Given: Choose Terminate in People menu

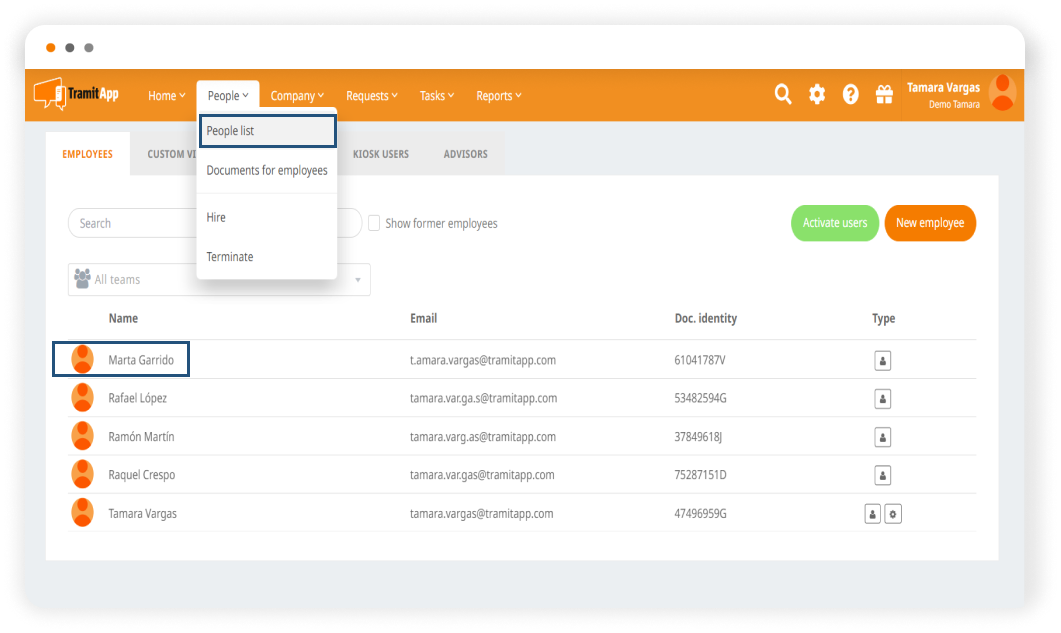Looking at the screenshot, I should click(x=230, y=257).
